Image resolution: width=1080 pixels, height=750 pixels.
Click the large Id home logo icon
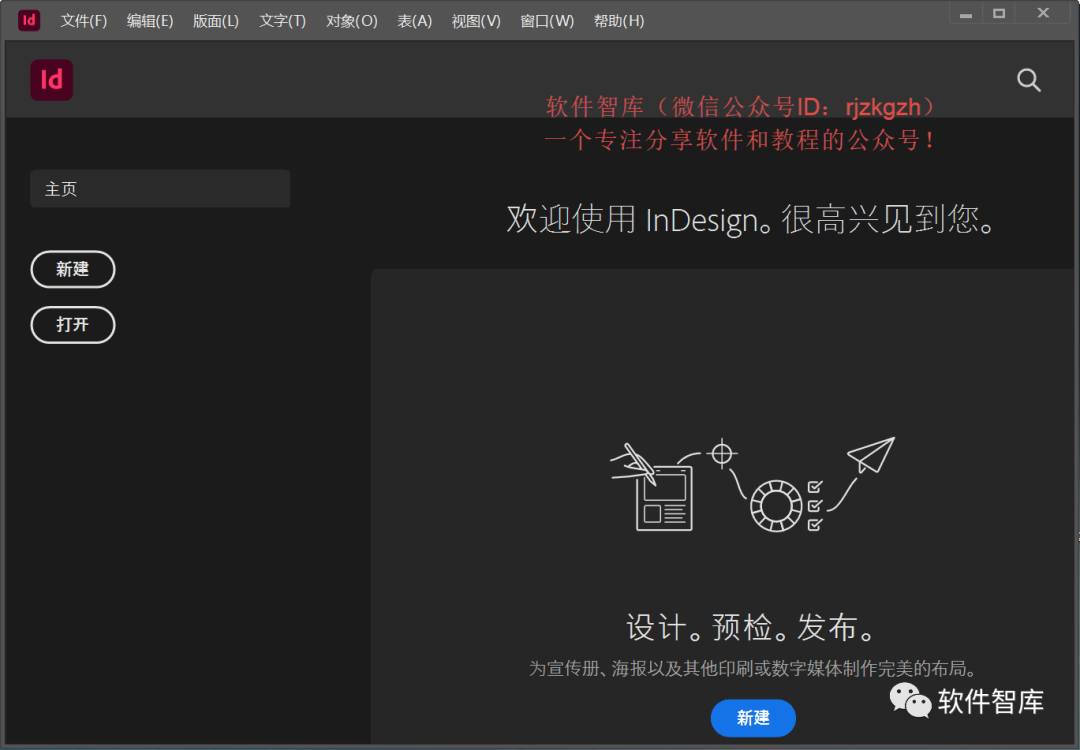pyautogui.click(x=52, y=80)
